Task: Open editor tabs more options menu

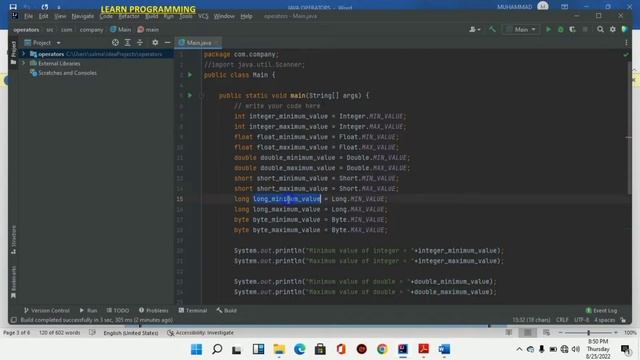Action: (x=626, y=42)
